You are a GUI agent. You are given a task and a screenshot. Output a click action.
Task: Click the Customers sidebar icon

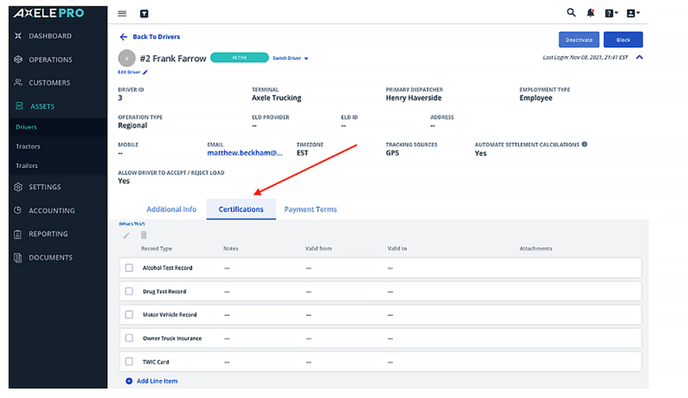tap(18, 82)
